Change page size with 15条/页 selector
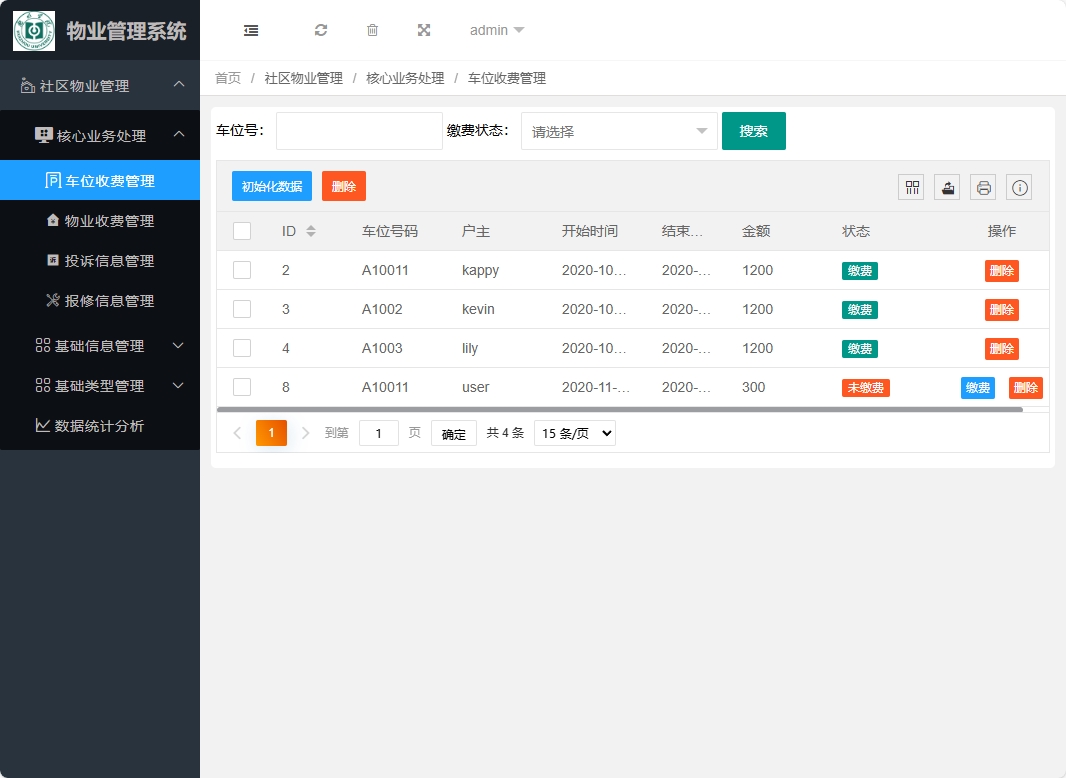1066x778 pixels. point(574,433)
